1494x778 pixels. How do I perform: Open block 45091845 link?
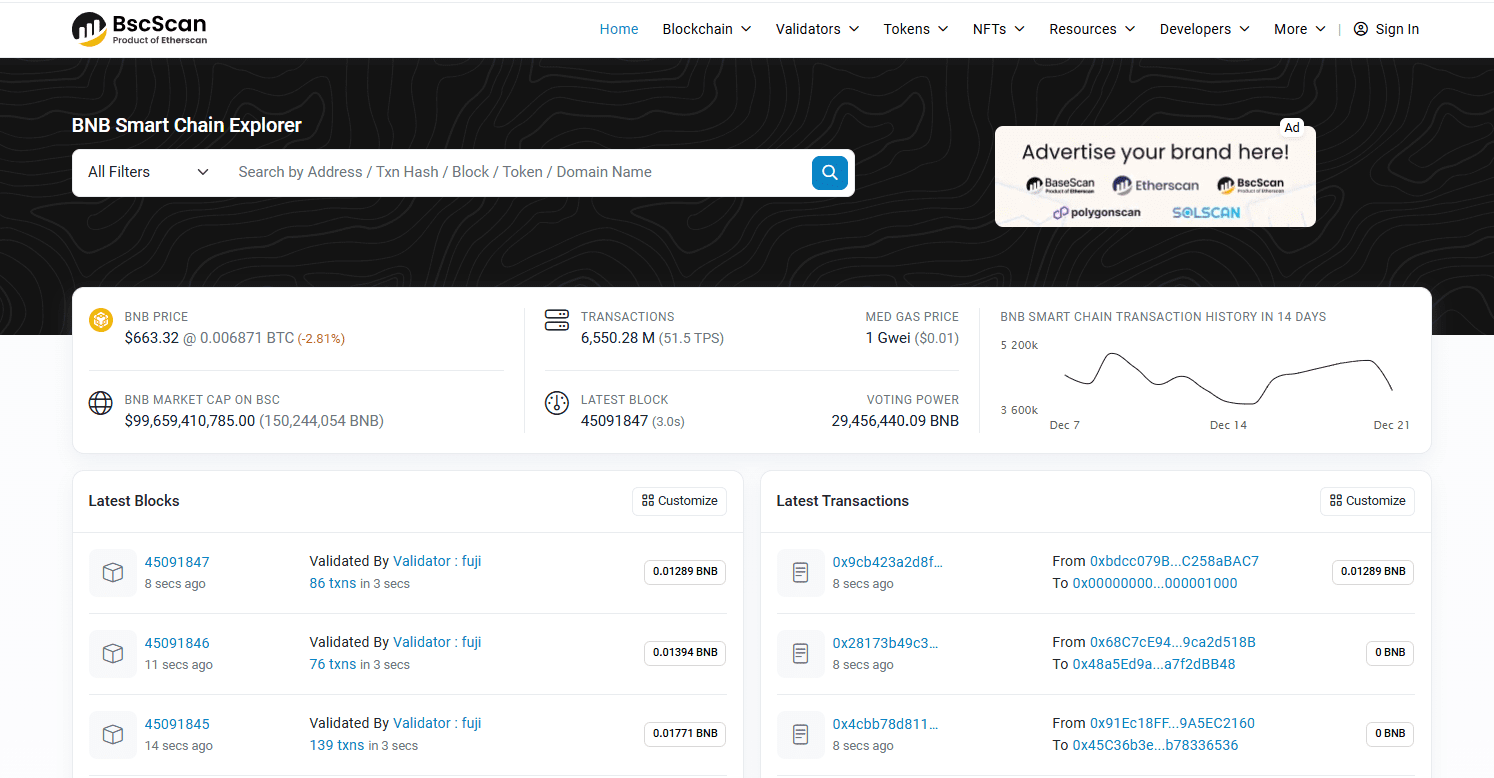pyautogui.click(x=177, y=724)
